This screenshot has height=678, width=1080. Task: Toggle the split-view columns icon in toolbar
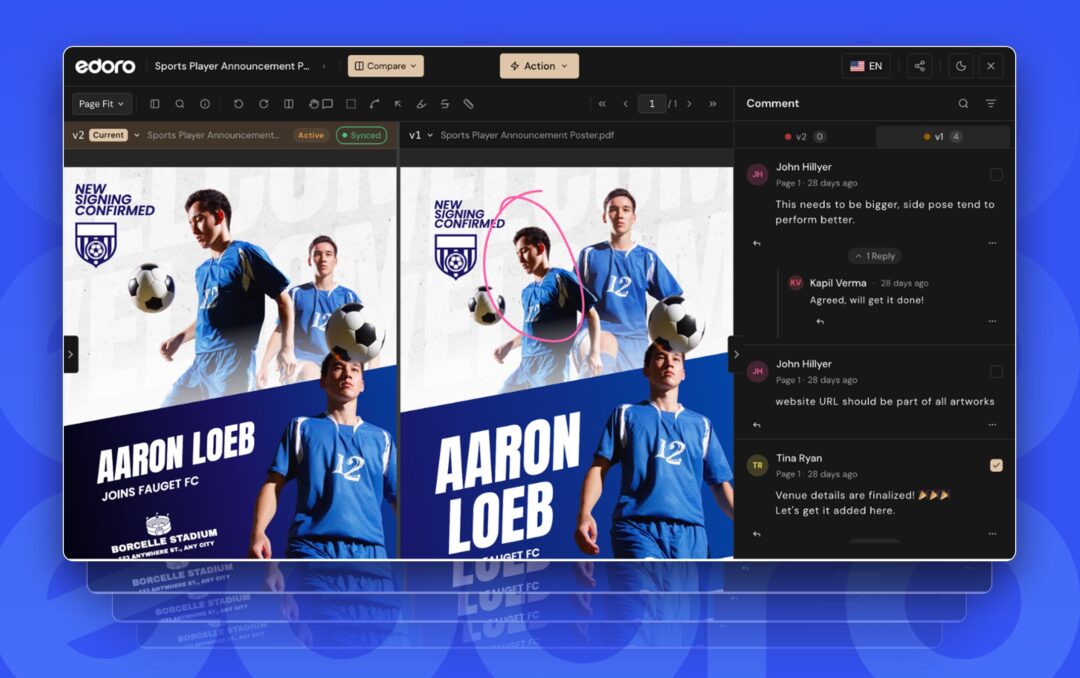(x=289, y=104)
